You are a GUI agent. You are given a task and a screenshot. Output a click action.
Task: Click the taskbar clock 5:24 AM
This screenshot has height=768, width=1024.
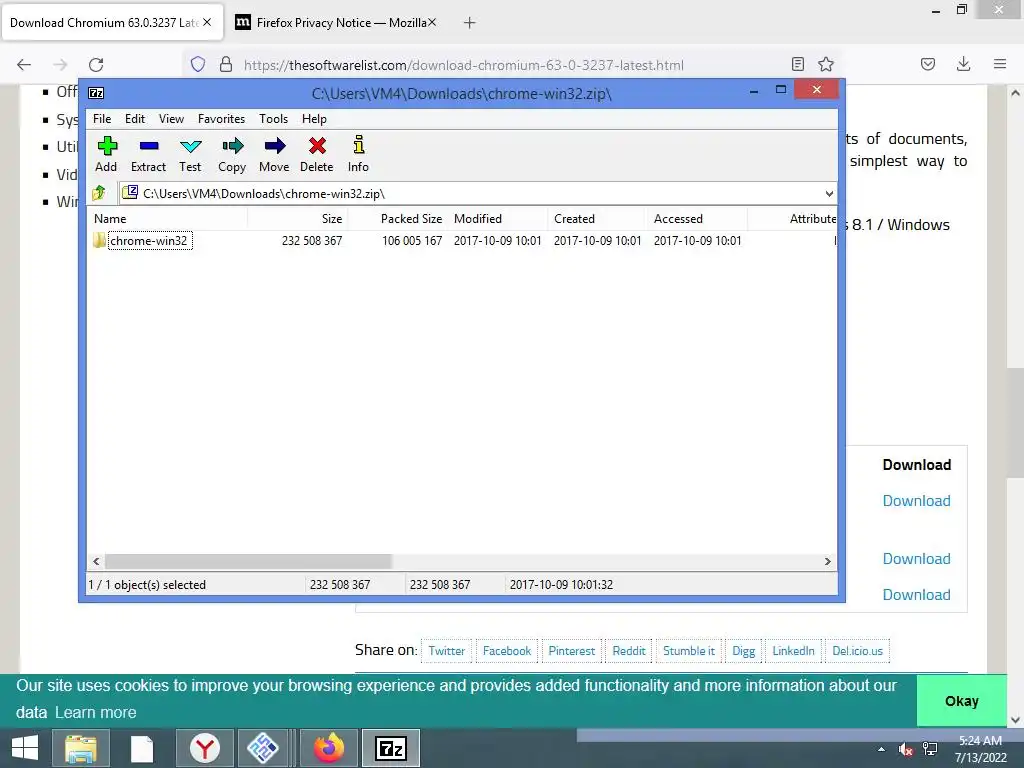[980, 741]
